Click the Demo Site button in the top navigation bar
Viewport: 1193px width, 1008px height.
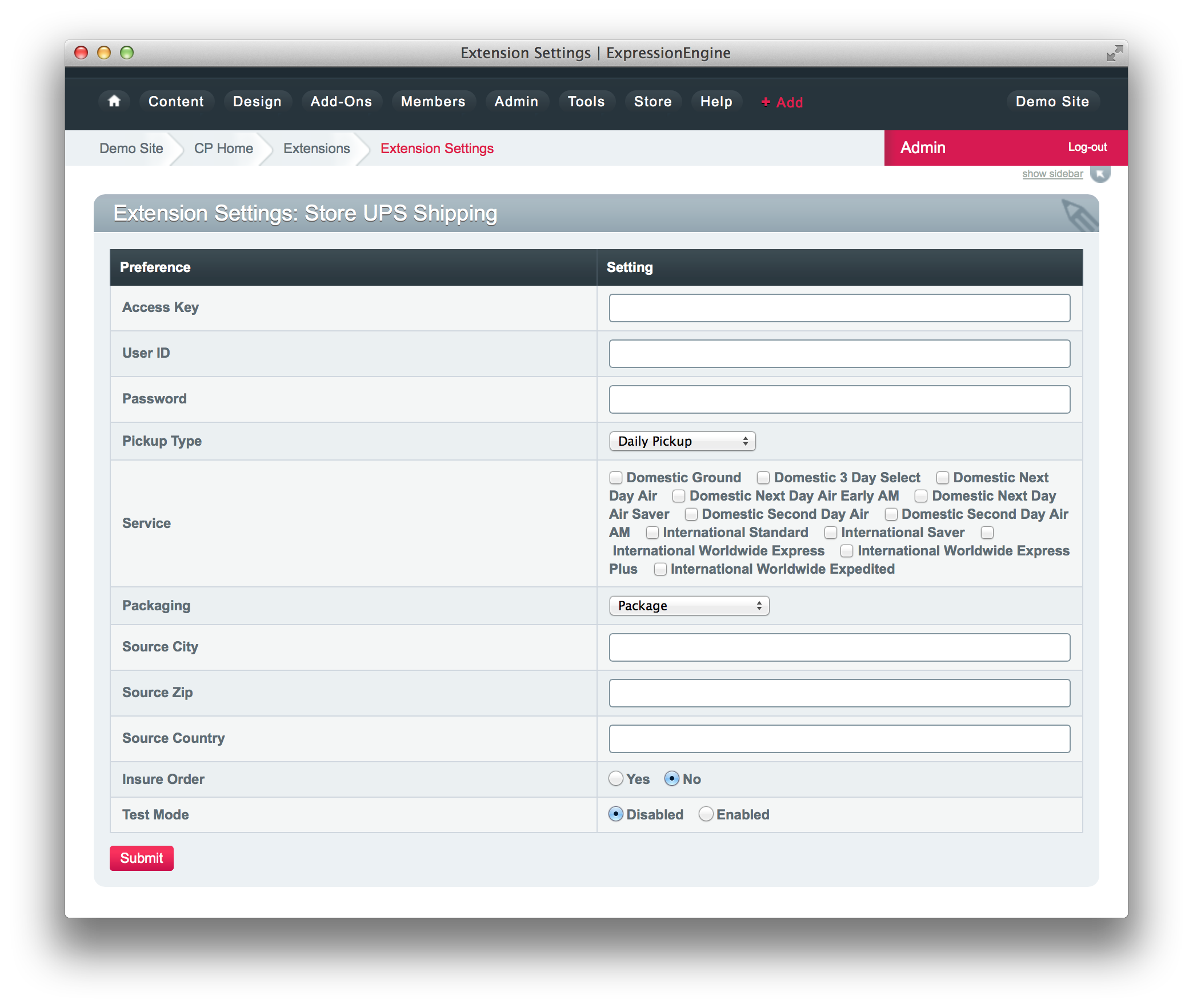coord(1052,101)
